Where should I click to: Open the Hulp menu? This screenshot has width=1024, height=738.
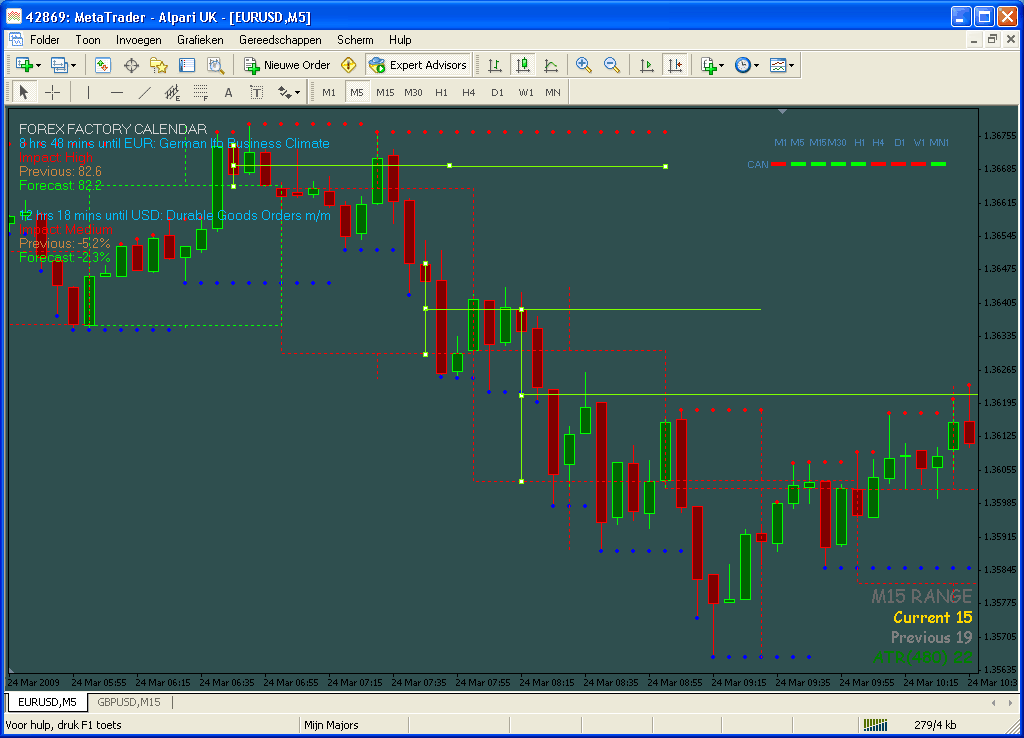(400, 40)
